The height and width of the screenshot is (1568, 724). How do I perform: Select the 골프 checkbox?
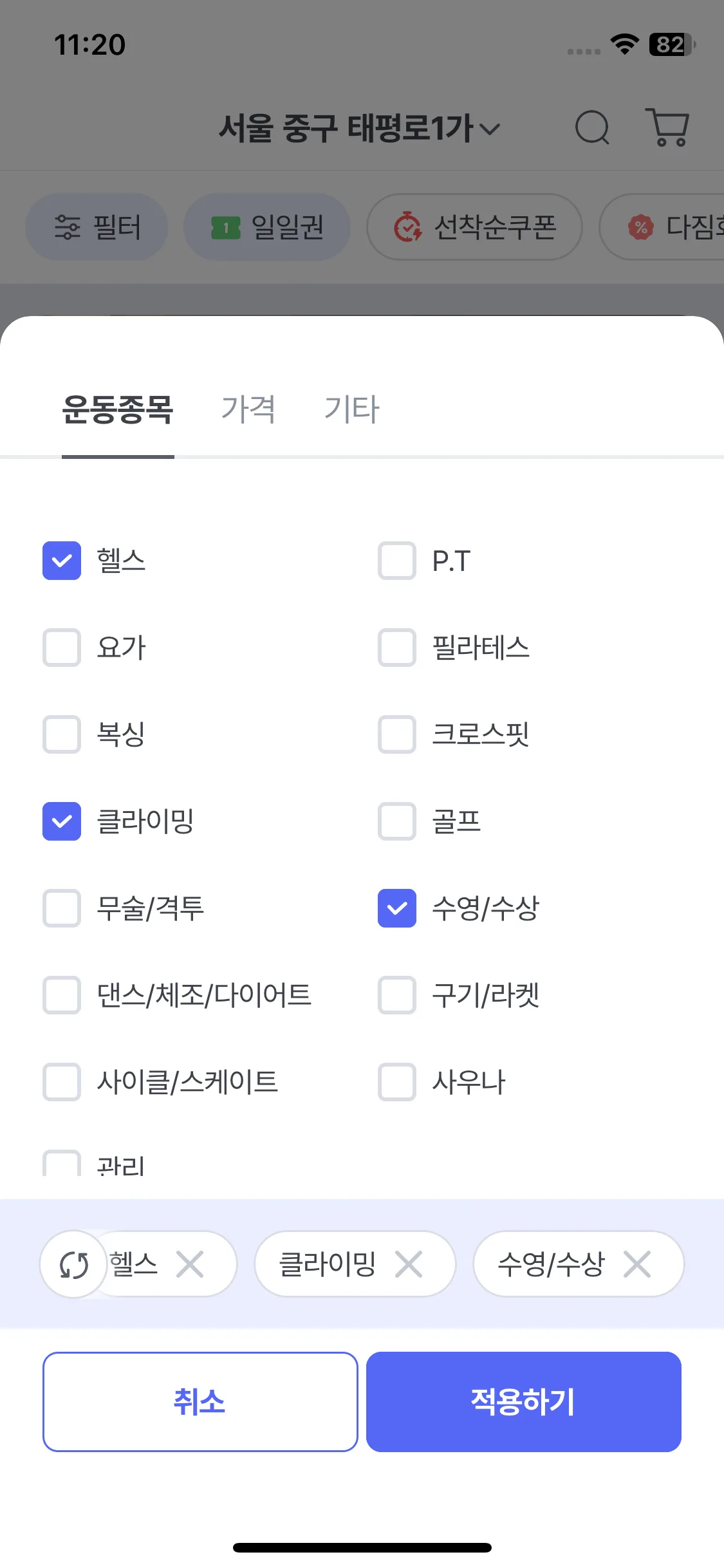397,821
